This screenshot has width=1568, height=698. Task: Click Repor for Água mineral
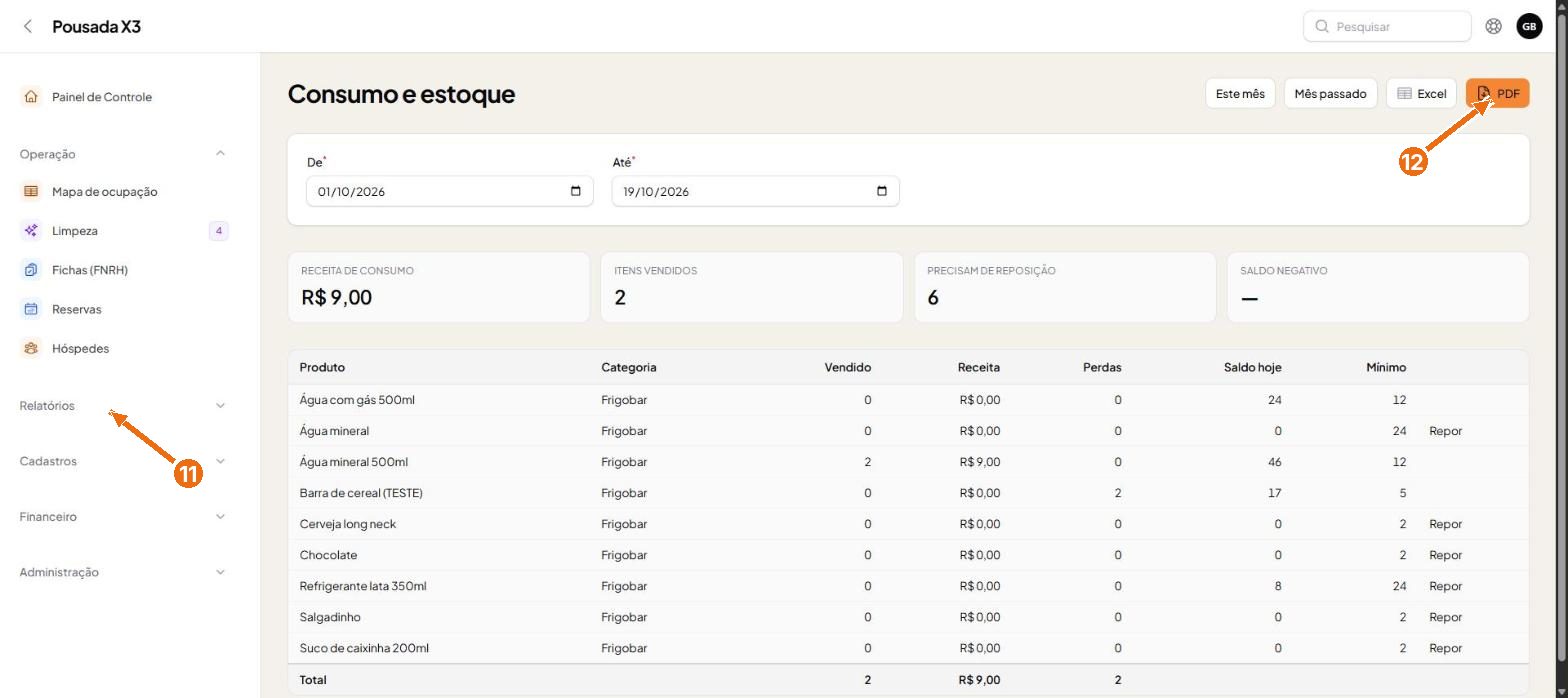pos(1445,431)
